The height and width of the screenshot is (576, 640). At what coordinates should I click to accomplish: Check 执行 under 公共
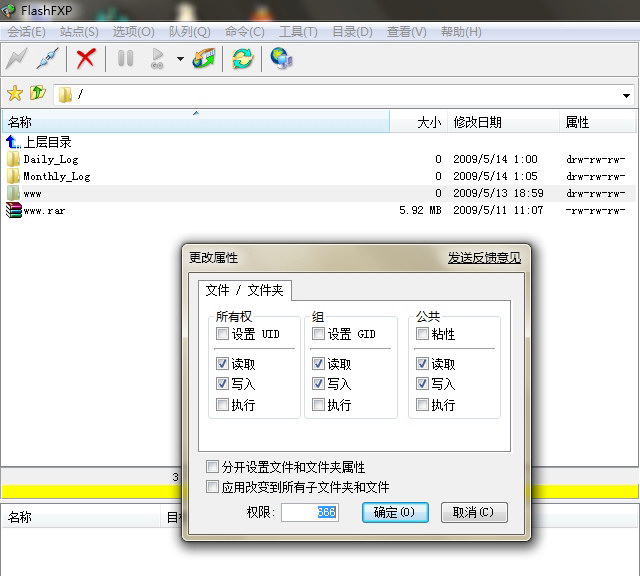click(x=422, y=405)
